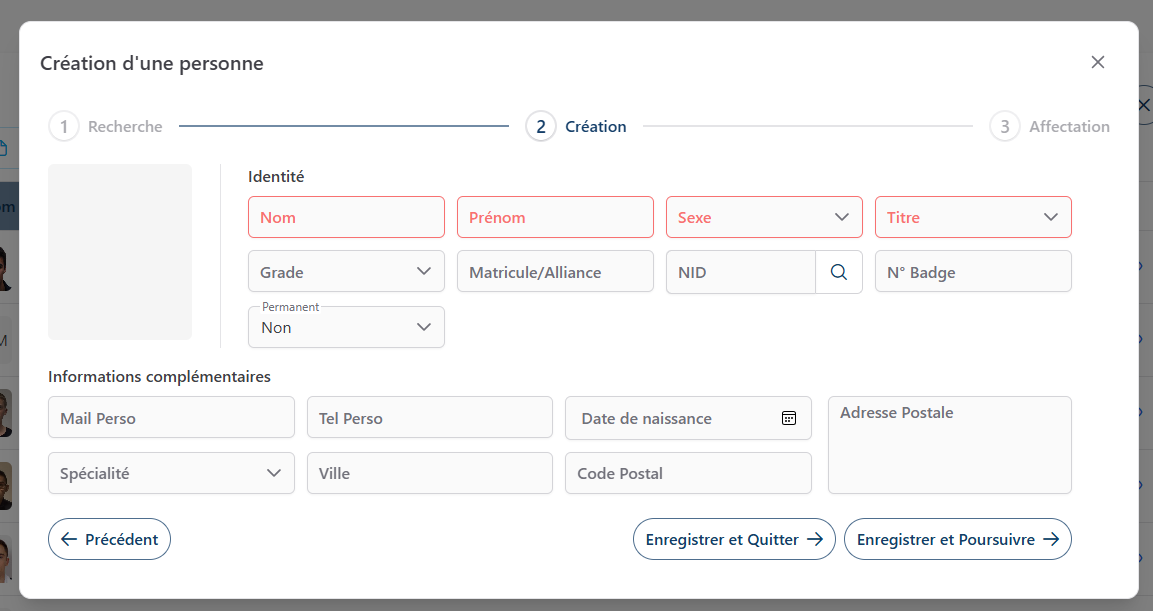Select step 2 Création
The width and height of the screenshot is (1153, 611).
(x=576, y=126)
